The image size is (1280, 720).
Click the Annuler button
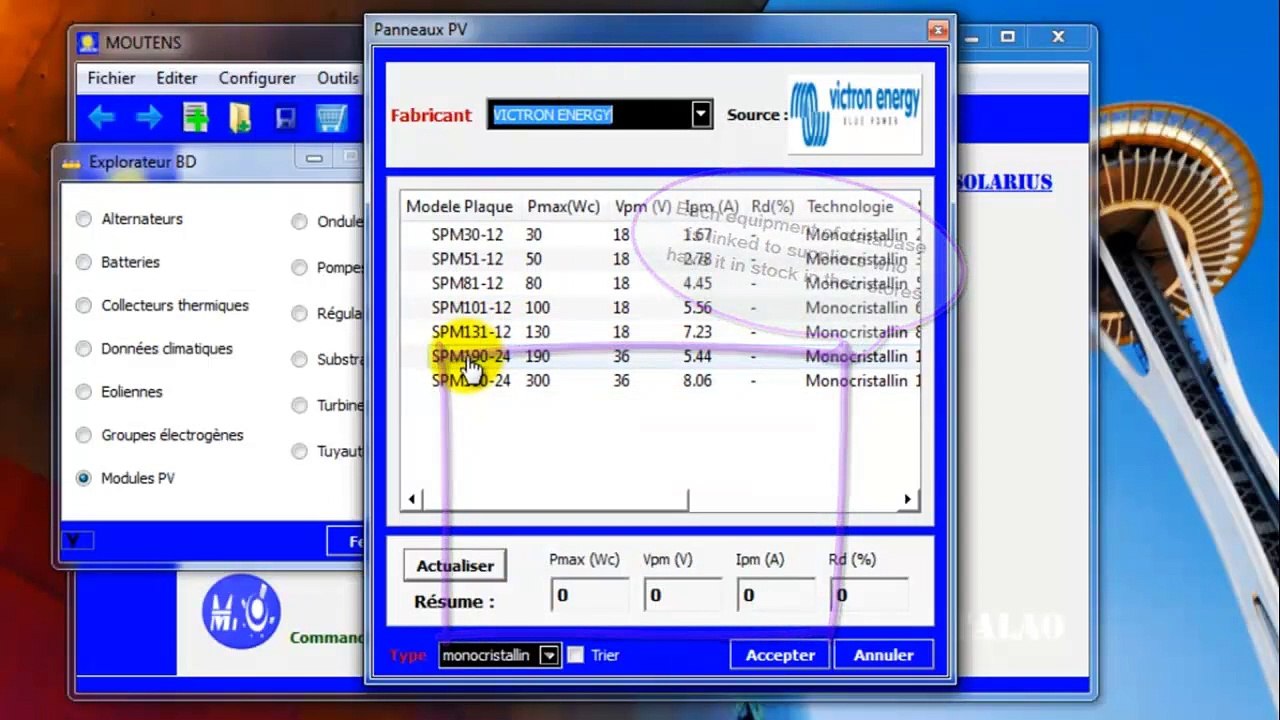(x=883, y=655)
